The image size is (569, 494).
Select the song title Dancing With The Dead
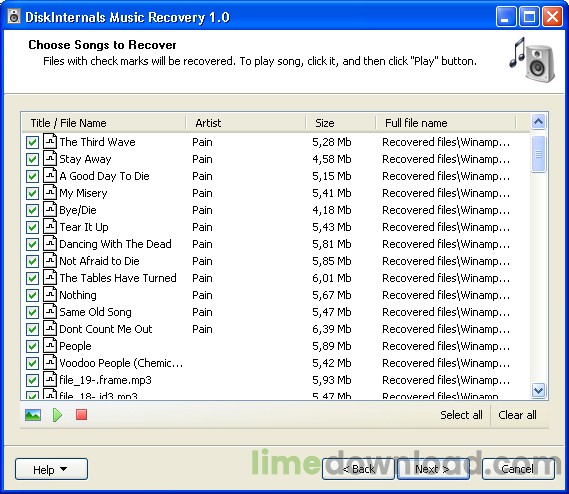click(x=115, y=244)
